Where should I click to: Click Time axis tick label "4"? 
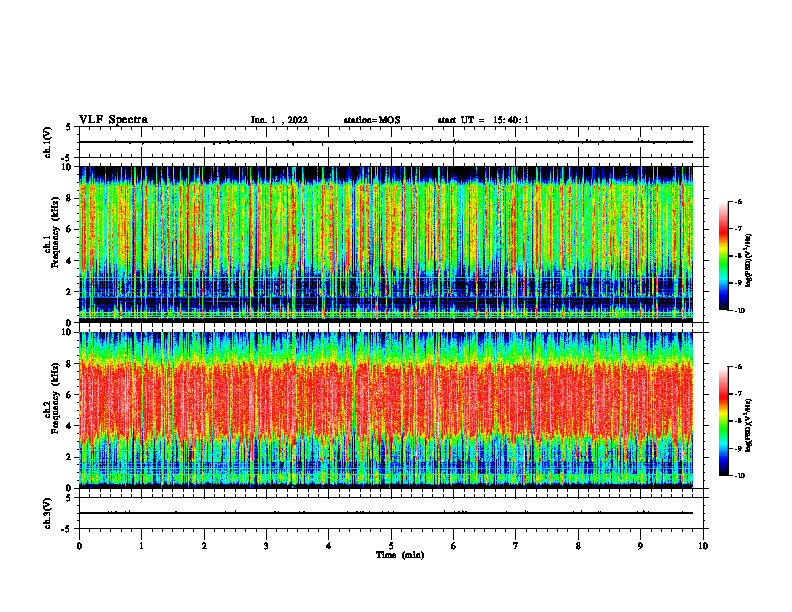click(329, 546)
